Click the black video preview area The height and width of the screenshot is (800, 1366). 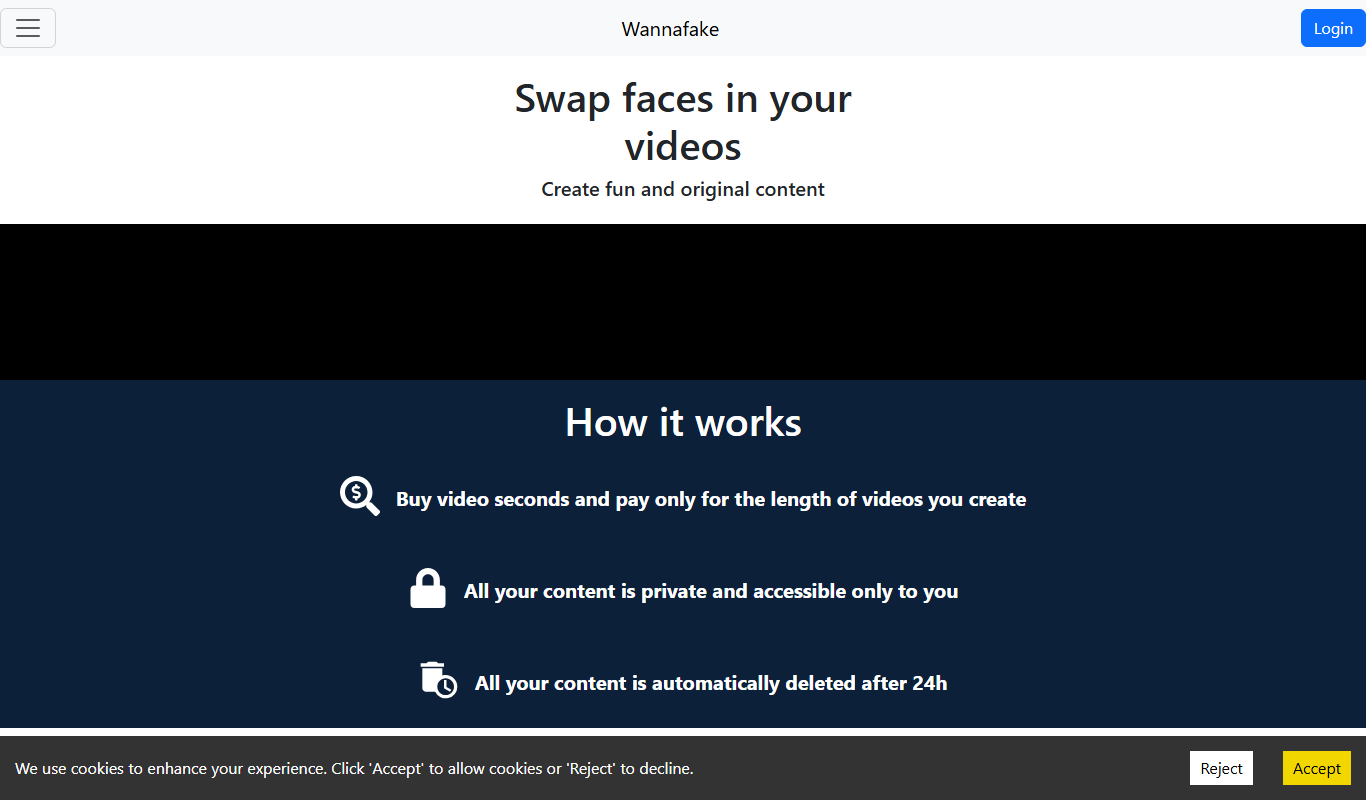pos(683,302)
